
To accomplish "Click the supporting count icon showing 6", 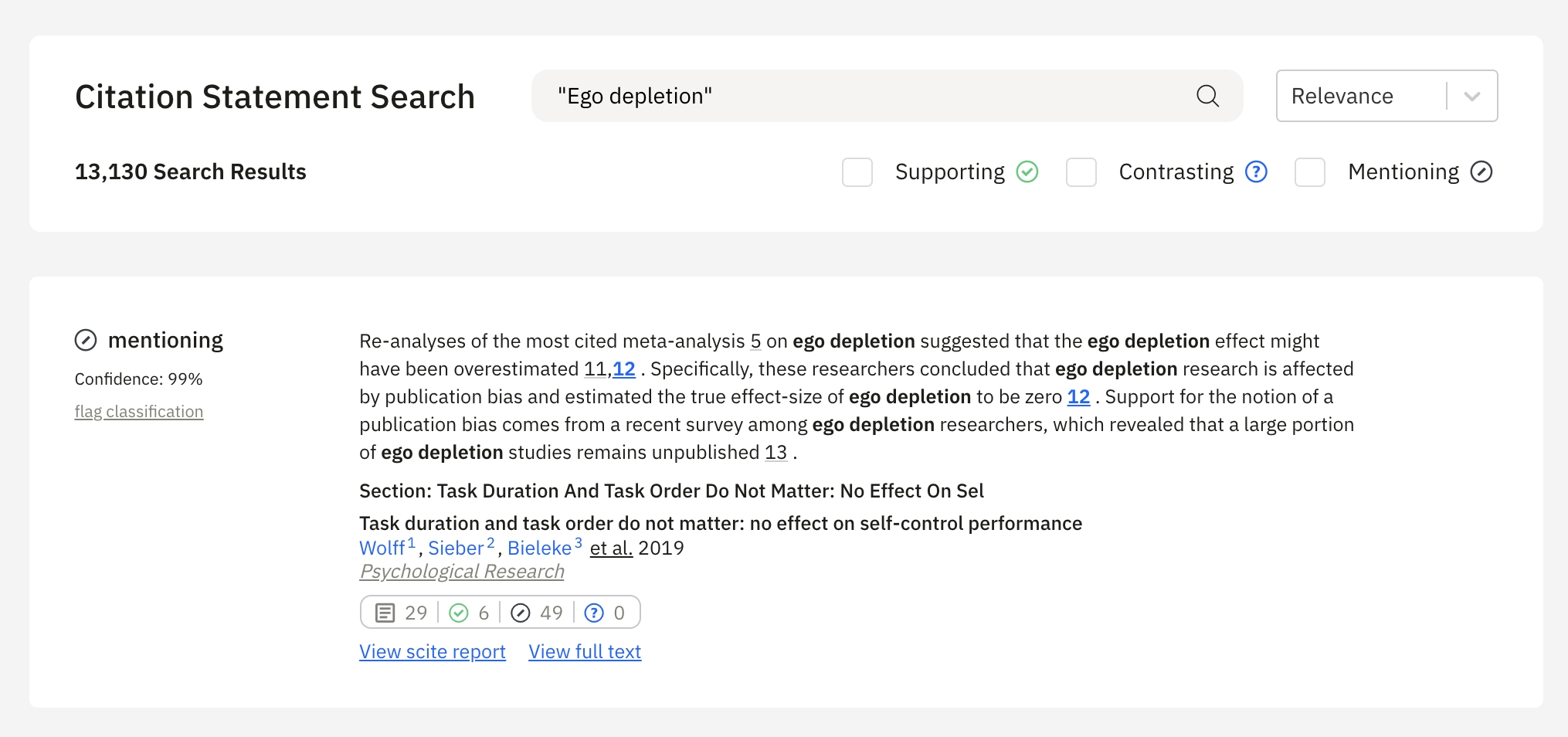I will [x=459, y=613].
